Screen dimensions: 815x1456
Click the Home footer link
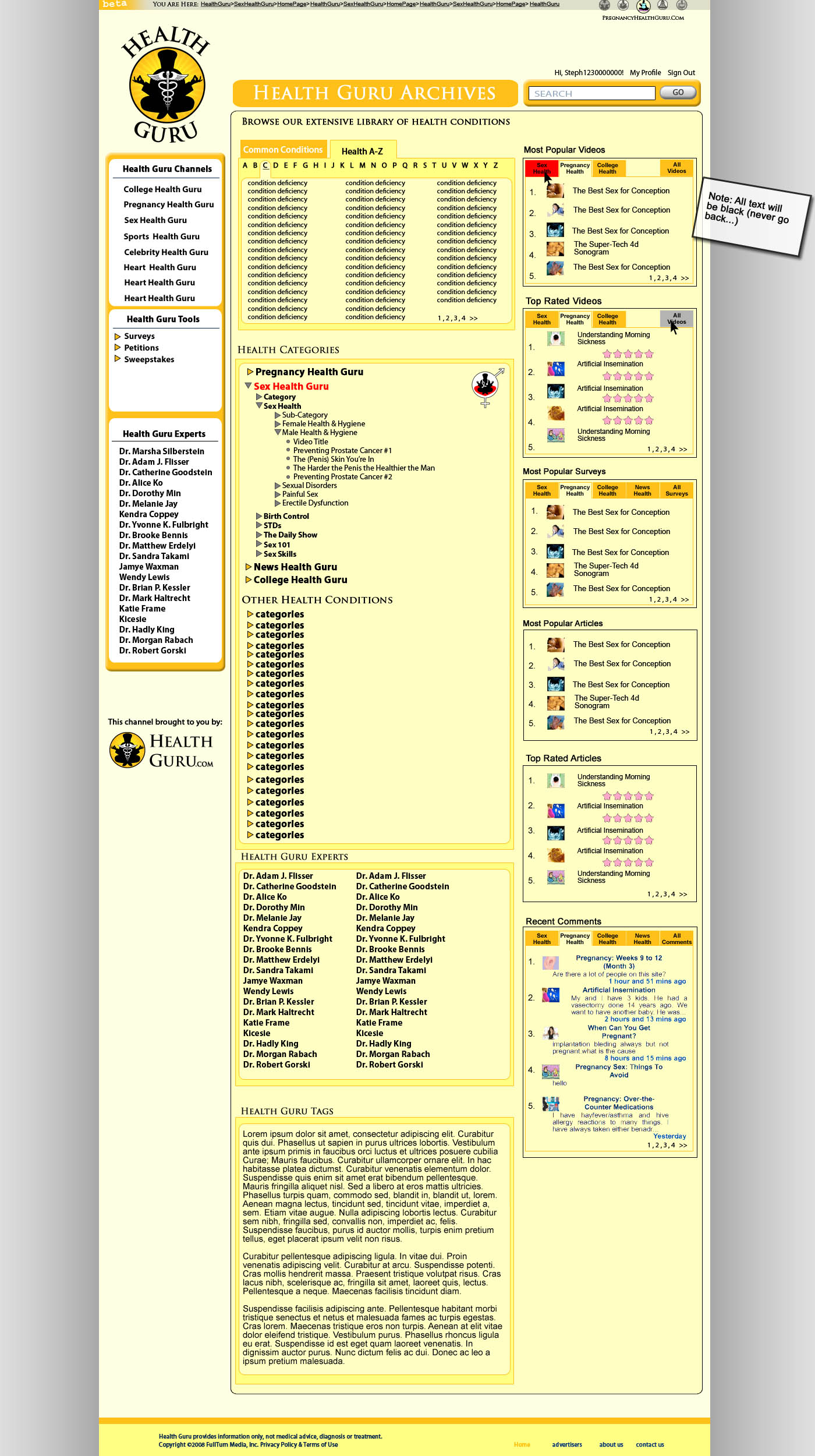(x=522, y=1444)
